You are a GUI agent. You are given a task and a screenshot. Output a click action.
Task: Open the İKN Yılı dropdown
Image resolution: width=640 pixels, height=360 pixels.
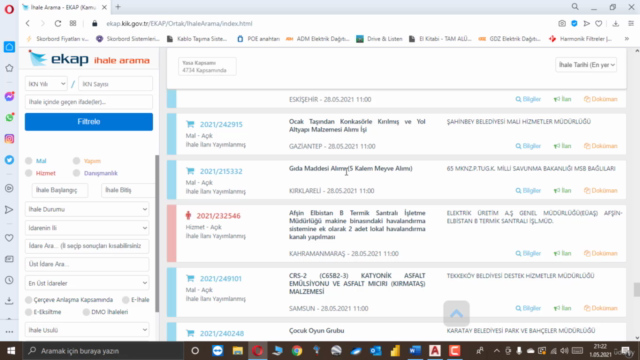coord(46,84)
